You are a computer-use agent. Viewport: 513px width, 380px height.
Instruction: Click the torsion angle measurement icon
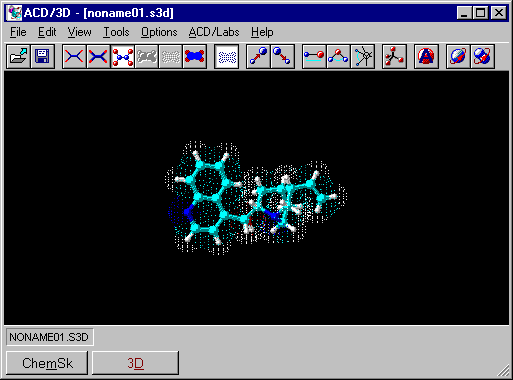[363, 56]
